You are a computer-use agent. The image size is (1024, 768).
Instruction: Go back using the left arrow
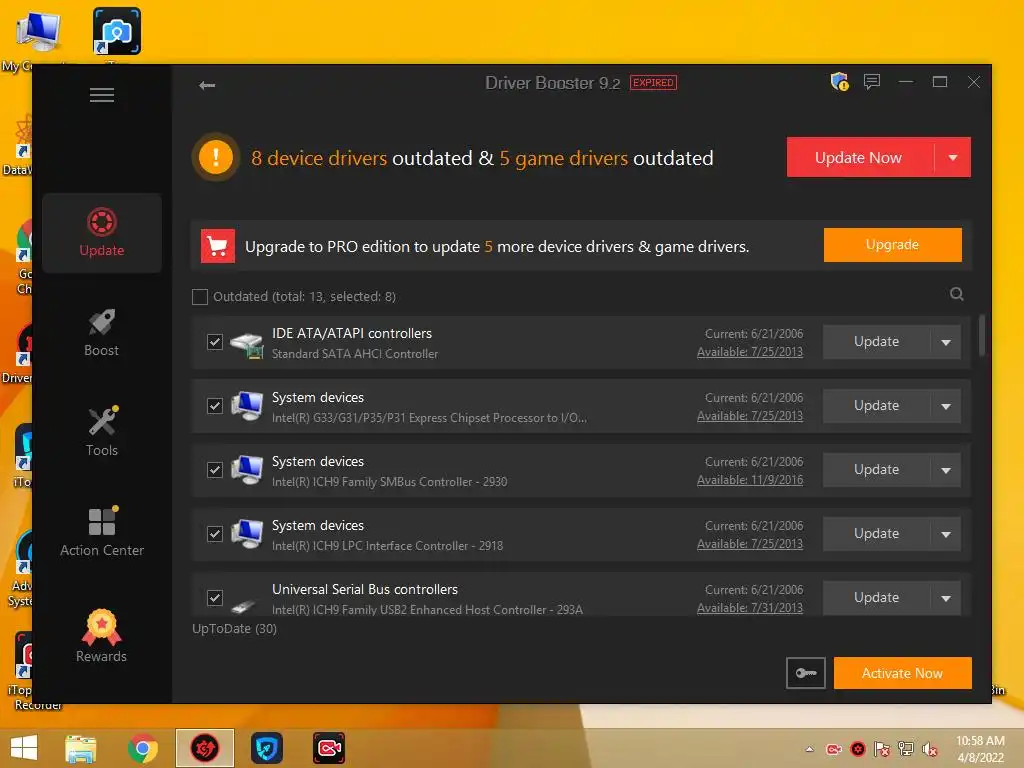(207, 85)
